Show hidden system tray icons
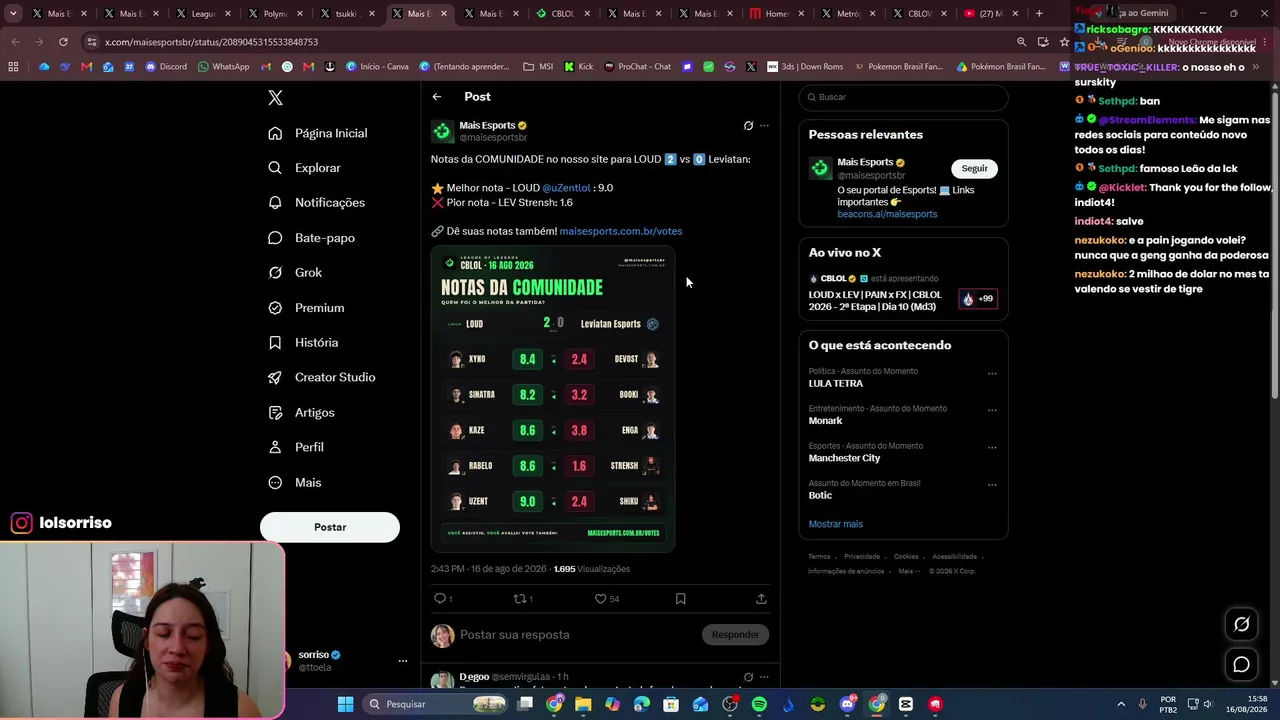The width and height of the screenshot is (1280, 720). click(1121, 704)
